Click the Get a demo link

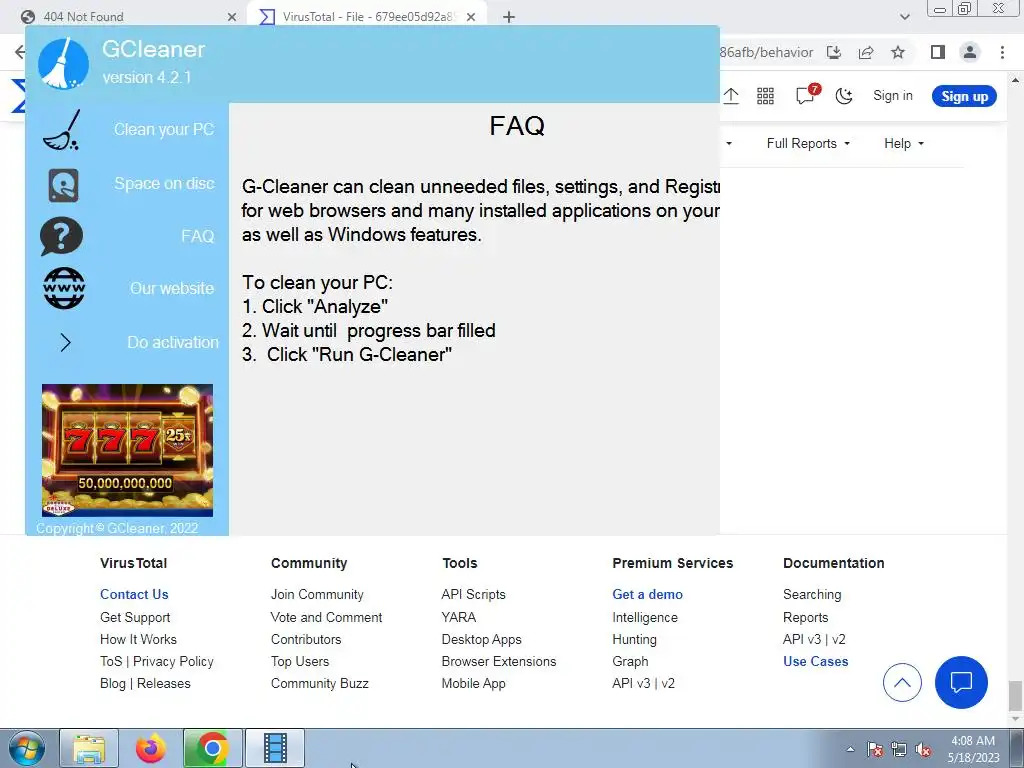click(x=647, y=594)
